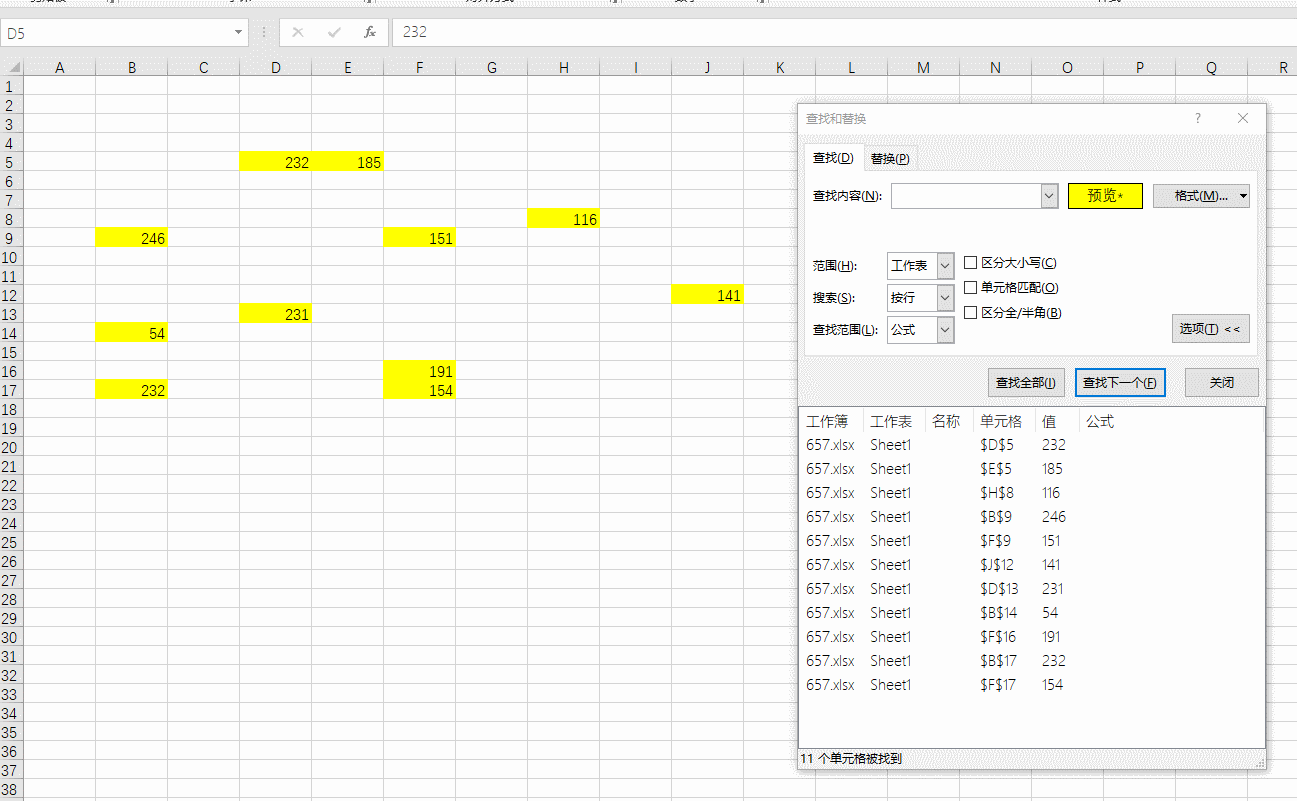Image resolution: width=1297 pixels, height=801 pixels.
Task: Click the 关闭 button
Action: (1221, 383)
